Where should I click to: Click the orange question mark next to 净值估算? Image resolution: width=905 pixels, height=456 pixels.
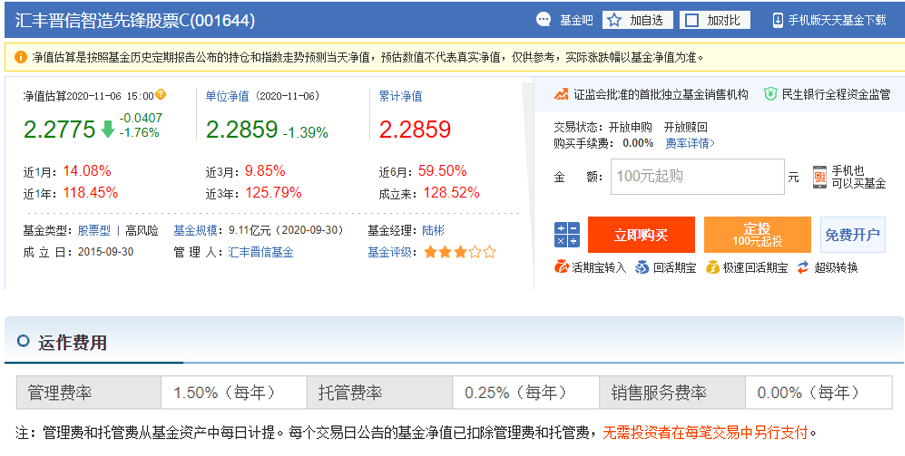pyautogui.click(x=160, y=94)
